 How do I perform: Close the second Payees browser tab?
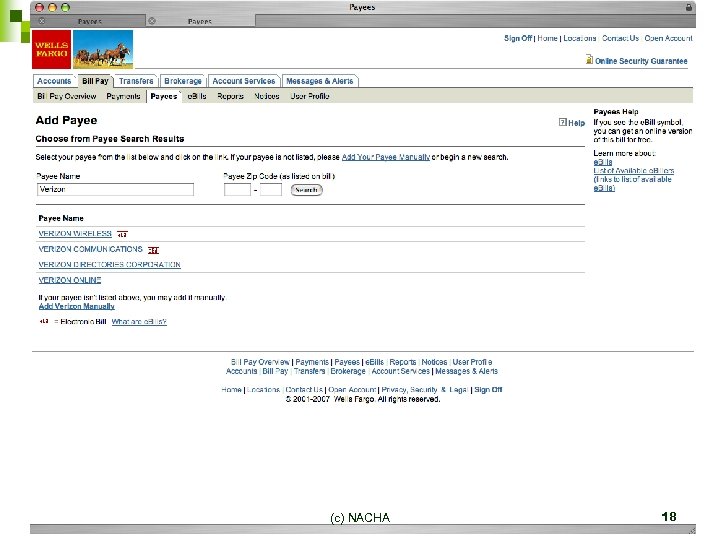[x=152, y=21]
